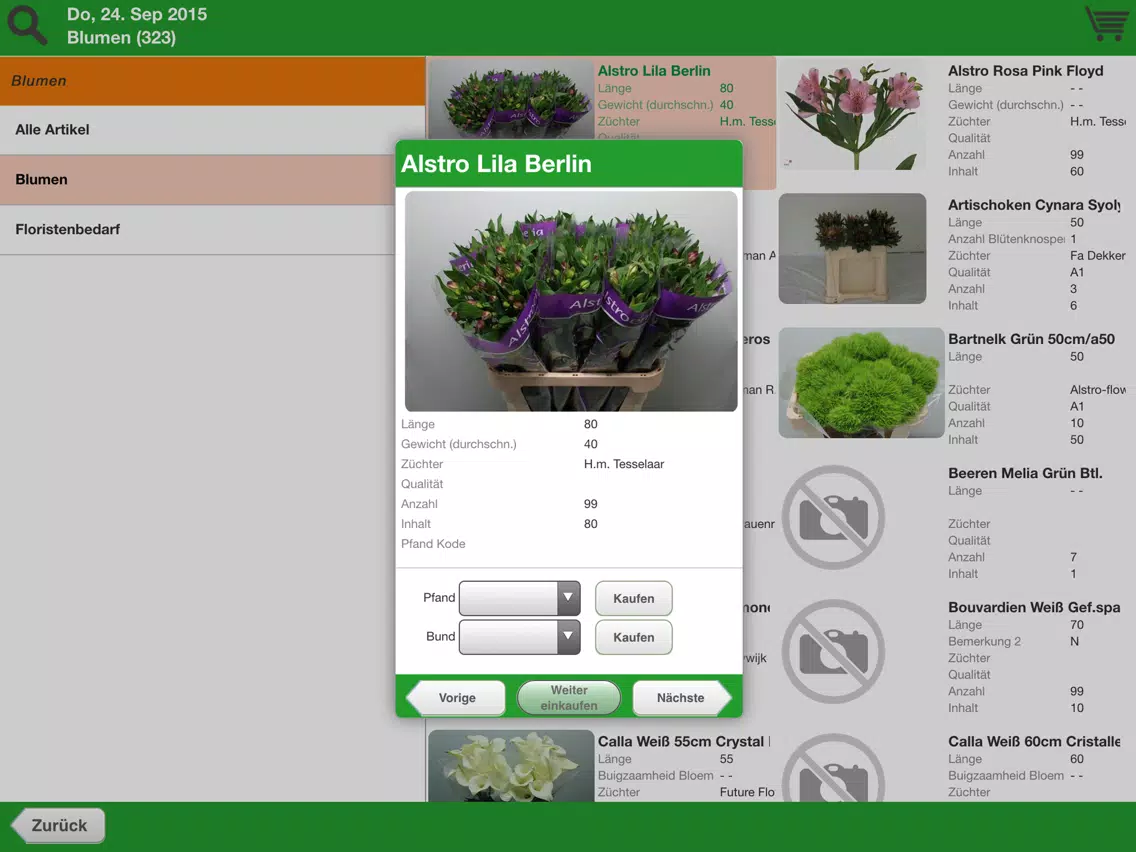The image size is (1136, 852).
Task: Click the orange Blumen header
Action: (x=212, y=80)
